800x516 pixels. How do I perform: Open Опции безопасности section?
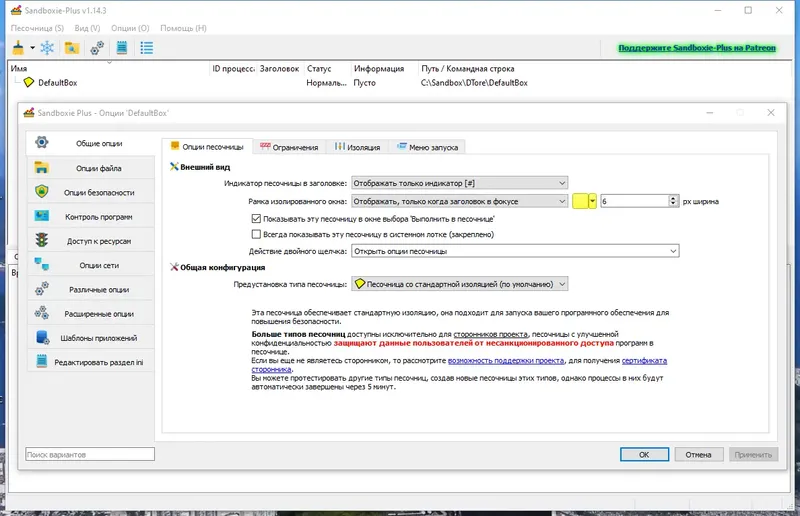90,192
